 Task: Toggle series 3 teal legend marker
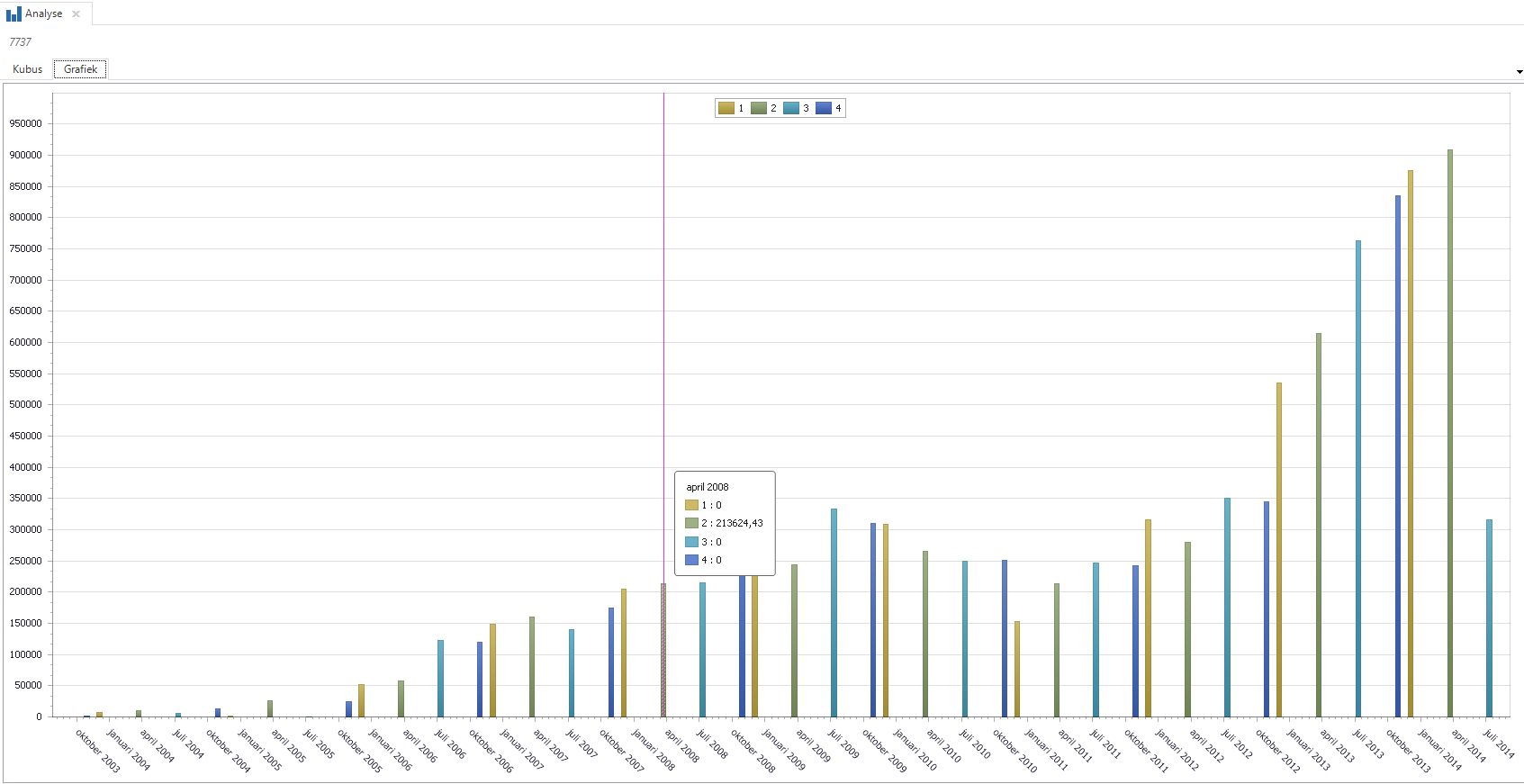point(791,108)
